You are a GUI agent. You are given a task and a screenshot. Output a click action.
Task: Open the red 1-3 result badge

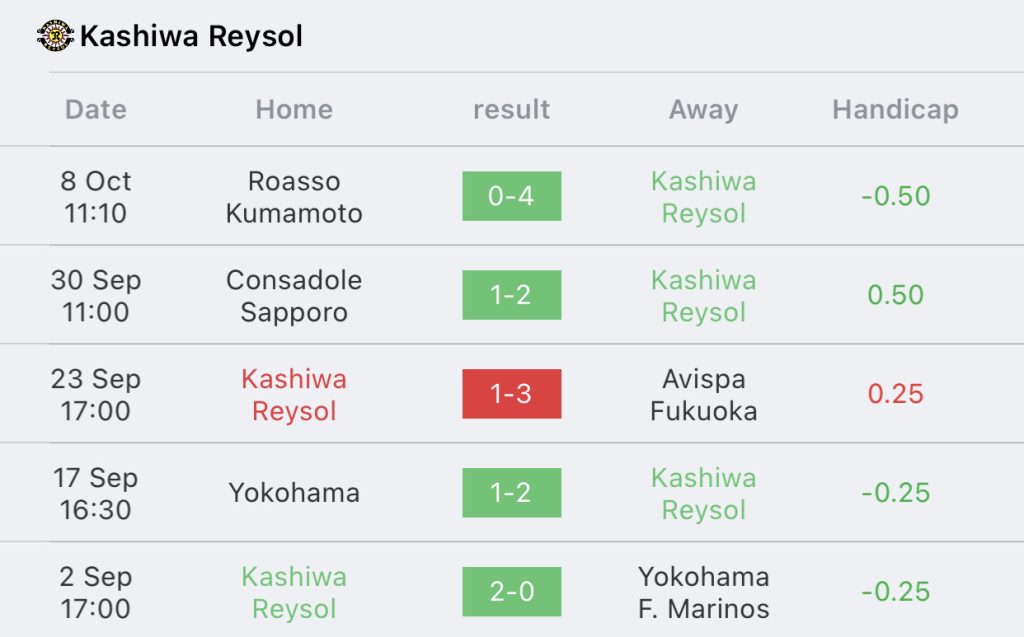pos(511,393)
